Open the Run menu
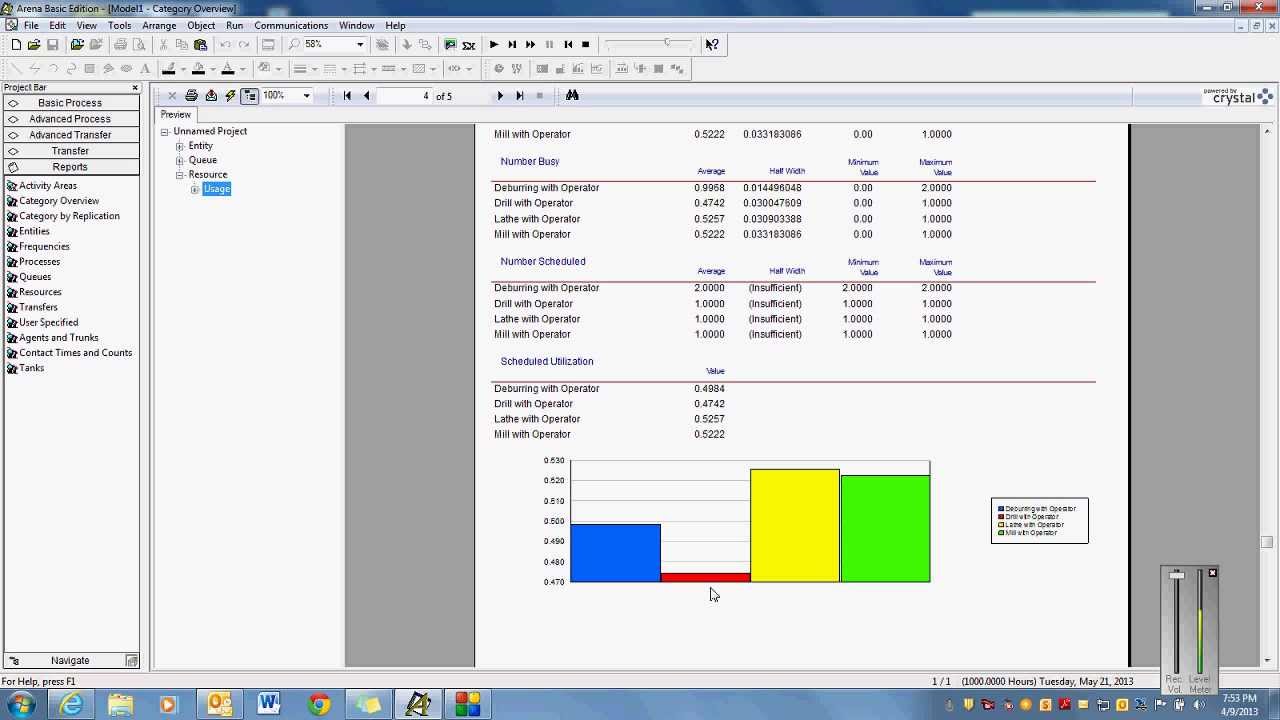Screen dimensions: 1280x720 click(234, 25)
